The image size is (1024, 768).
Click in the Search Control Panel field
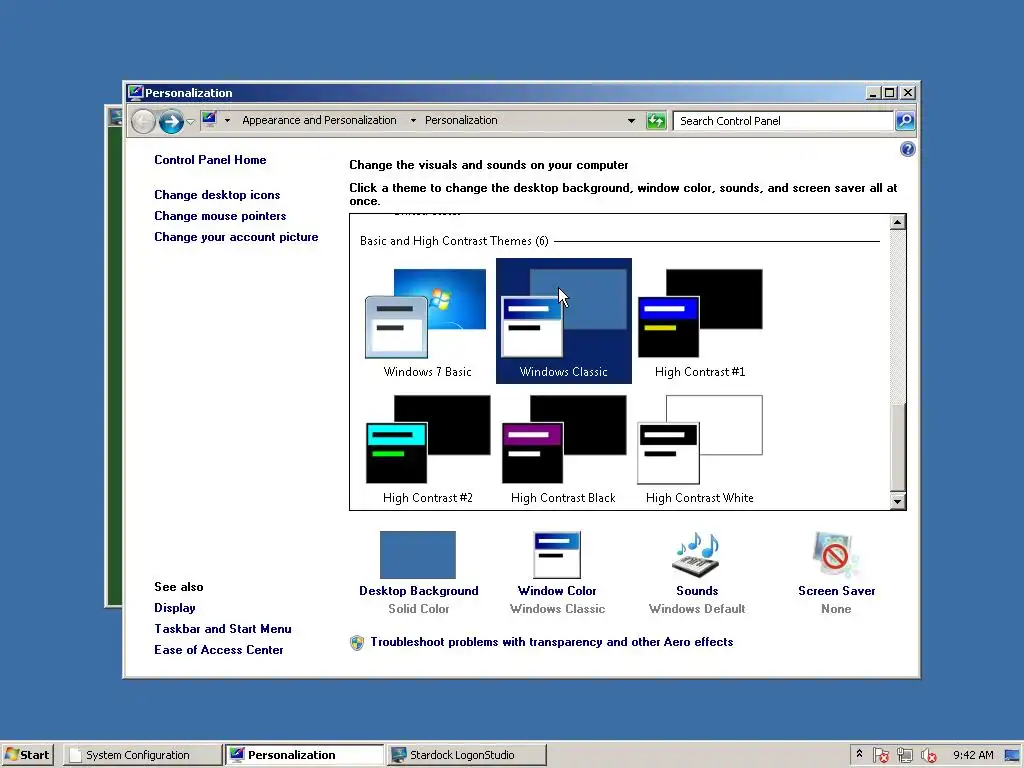tap(783, 121)
